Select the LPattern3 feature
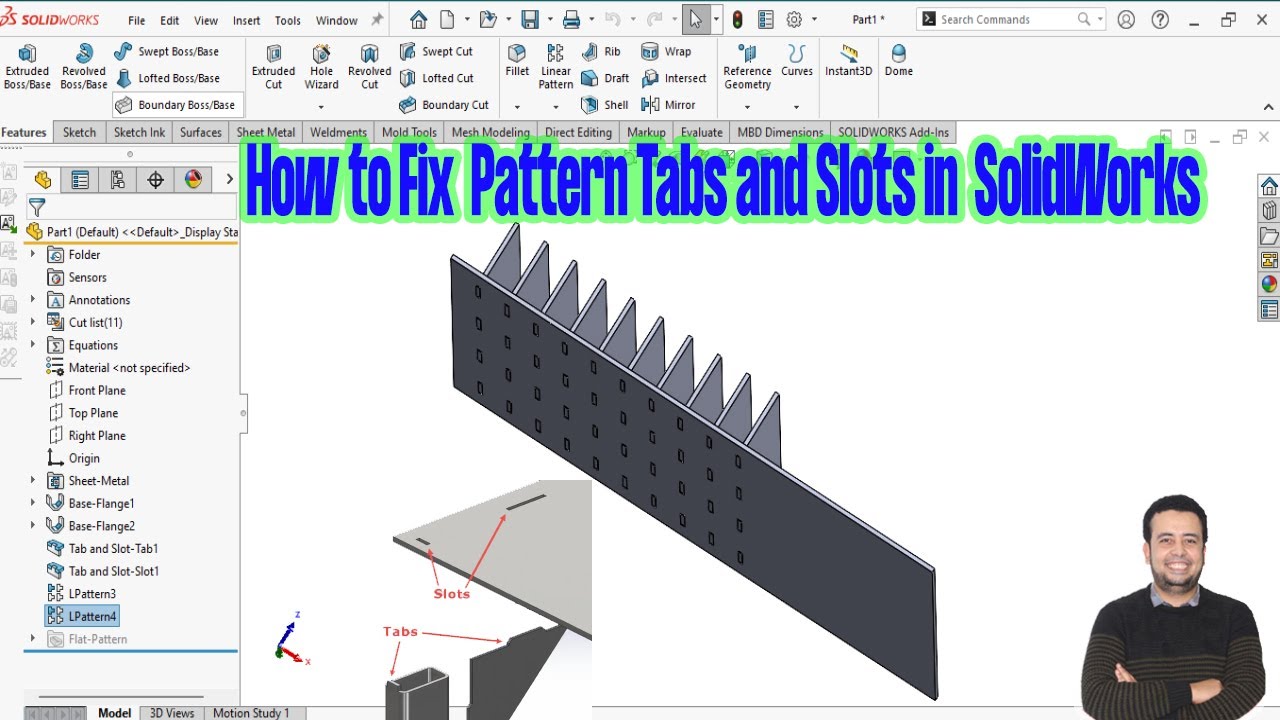This screenshot has height=720, width=1280. [x=82, y=594]
